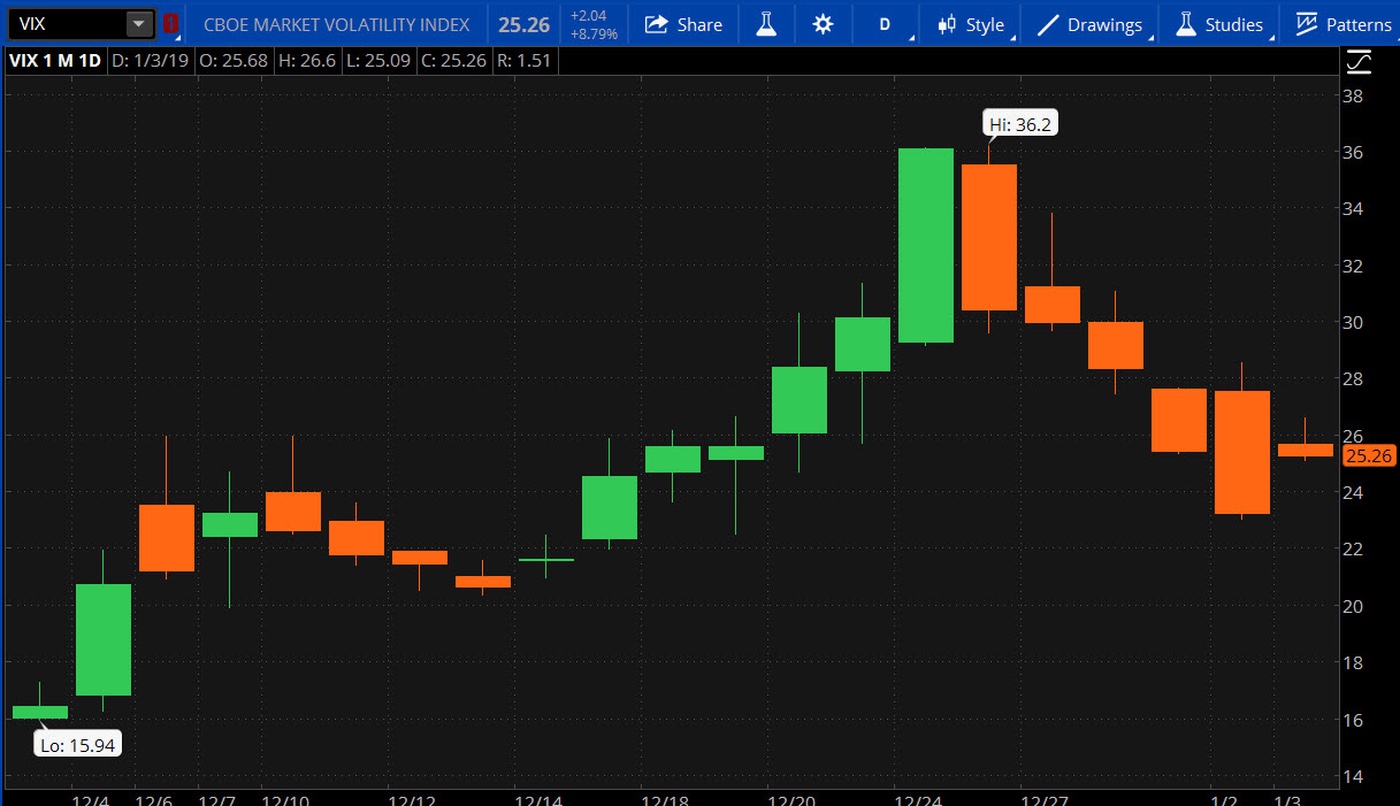This screenshot has height=806, width=1400.
Task: Click the chart scale toggle icon above the price axis
Action: [1359, 63]
